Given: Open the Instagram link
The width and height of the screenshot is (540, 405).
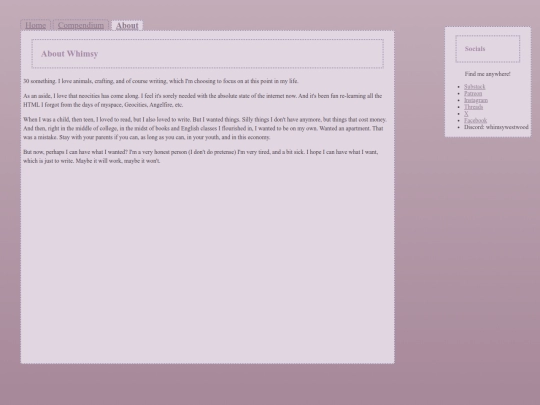Looking at the screenshot, I should [x=476, y=100].
